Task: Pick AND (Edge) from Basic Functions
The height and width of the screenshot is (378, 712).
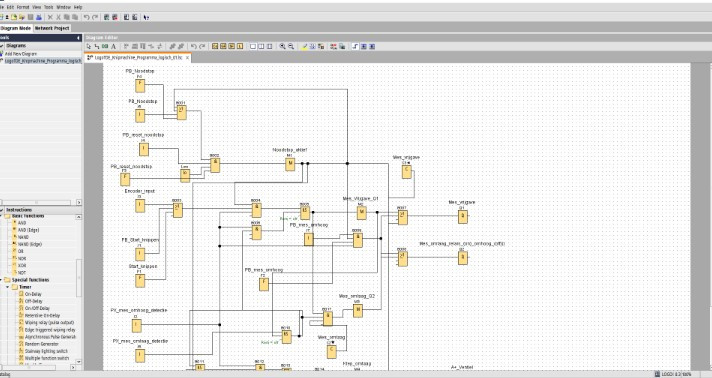Action: (x=28, y=230)
